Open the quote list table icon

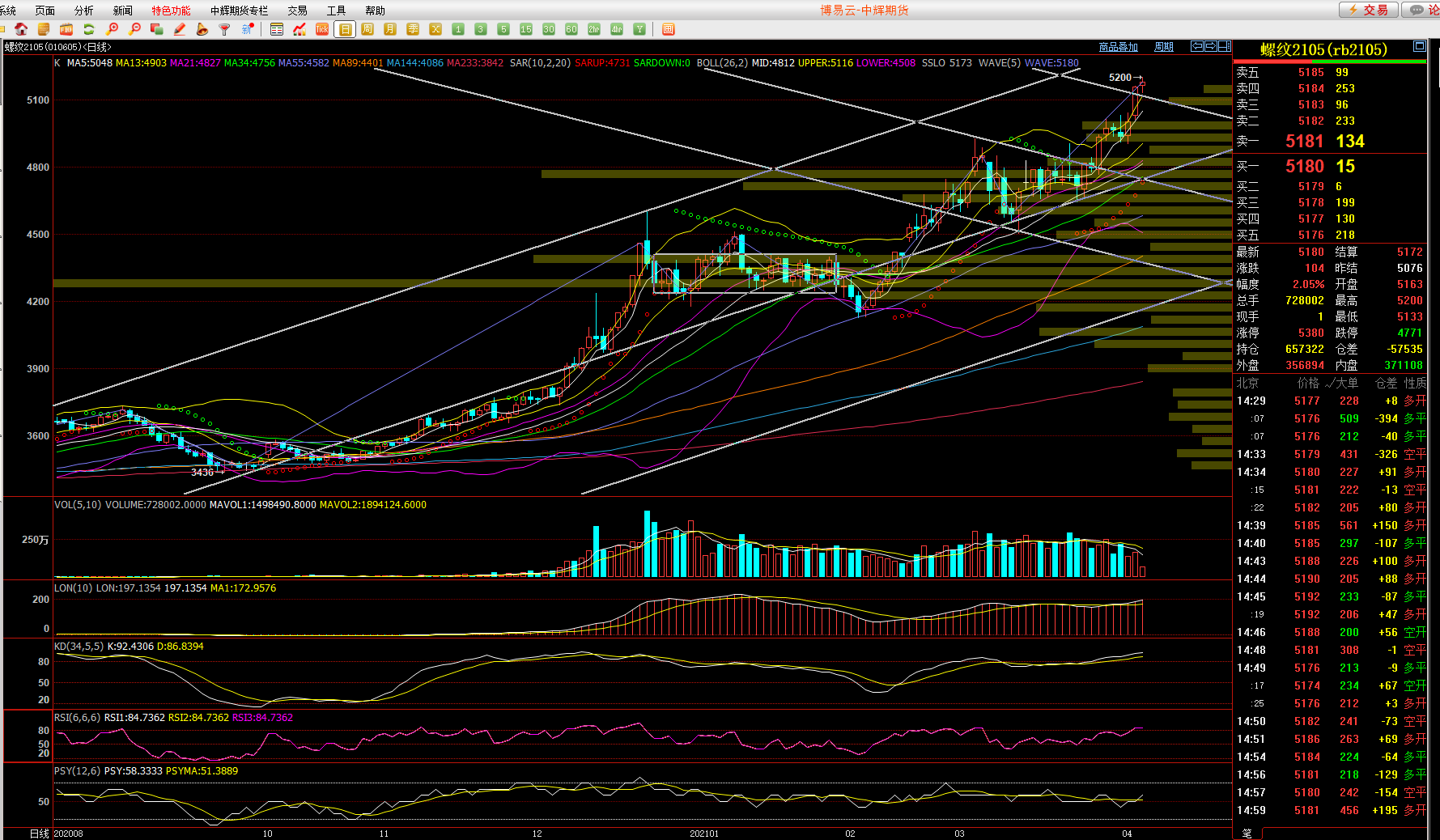277,29
